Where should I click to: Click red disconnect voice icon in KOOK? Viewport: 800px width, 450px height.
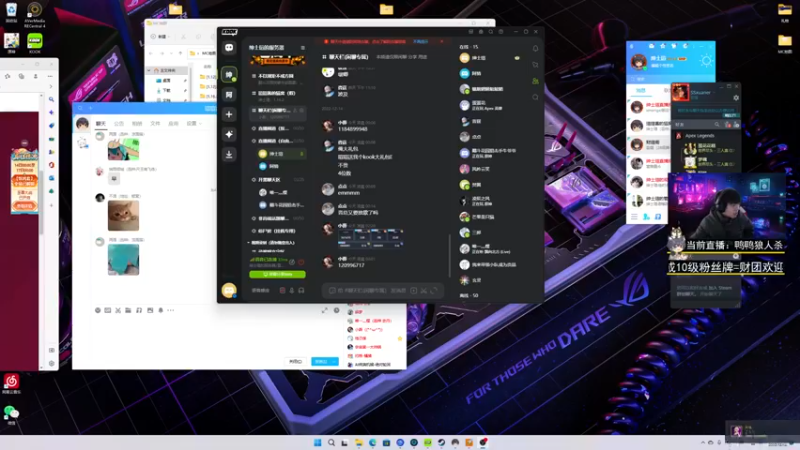pos(302,262)
